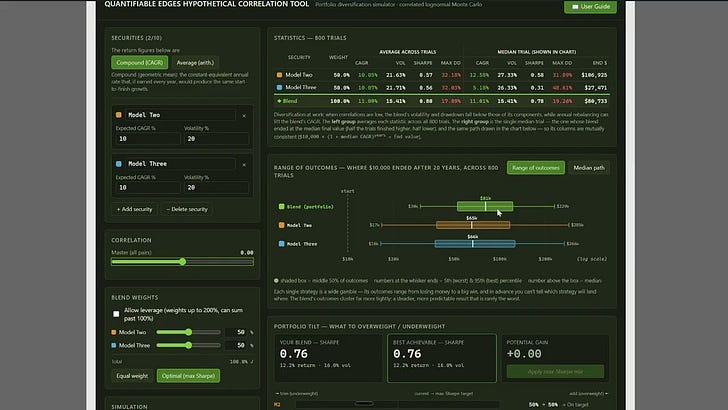Click the blue Model Three color swatch
Image resolution: width=728 pixels, height=410 pixels.
click(119, 163)
